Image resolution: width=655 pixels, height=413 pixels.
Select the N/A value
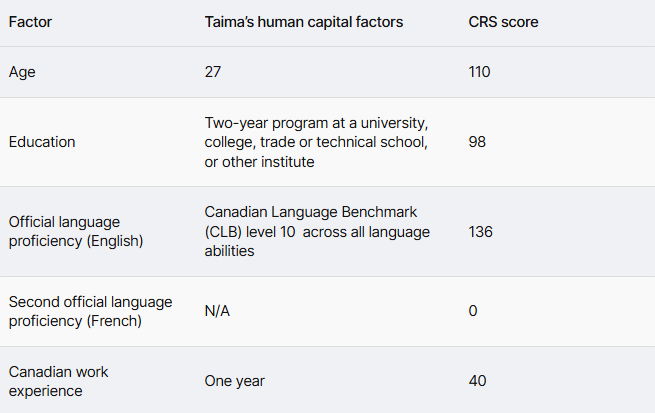217,311
